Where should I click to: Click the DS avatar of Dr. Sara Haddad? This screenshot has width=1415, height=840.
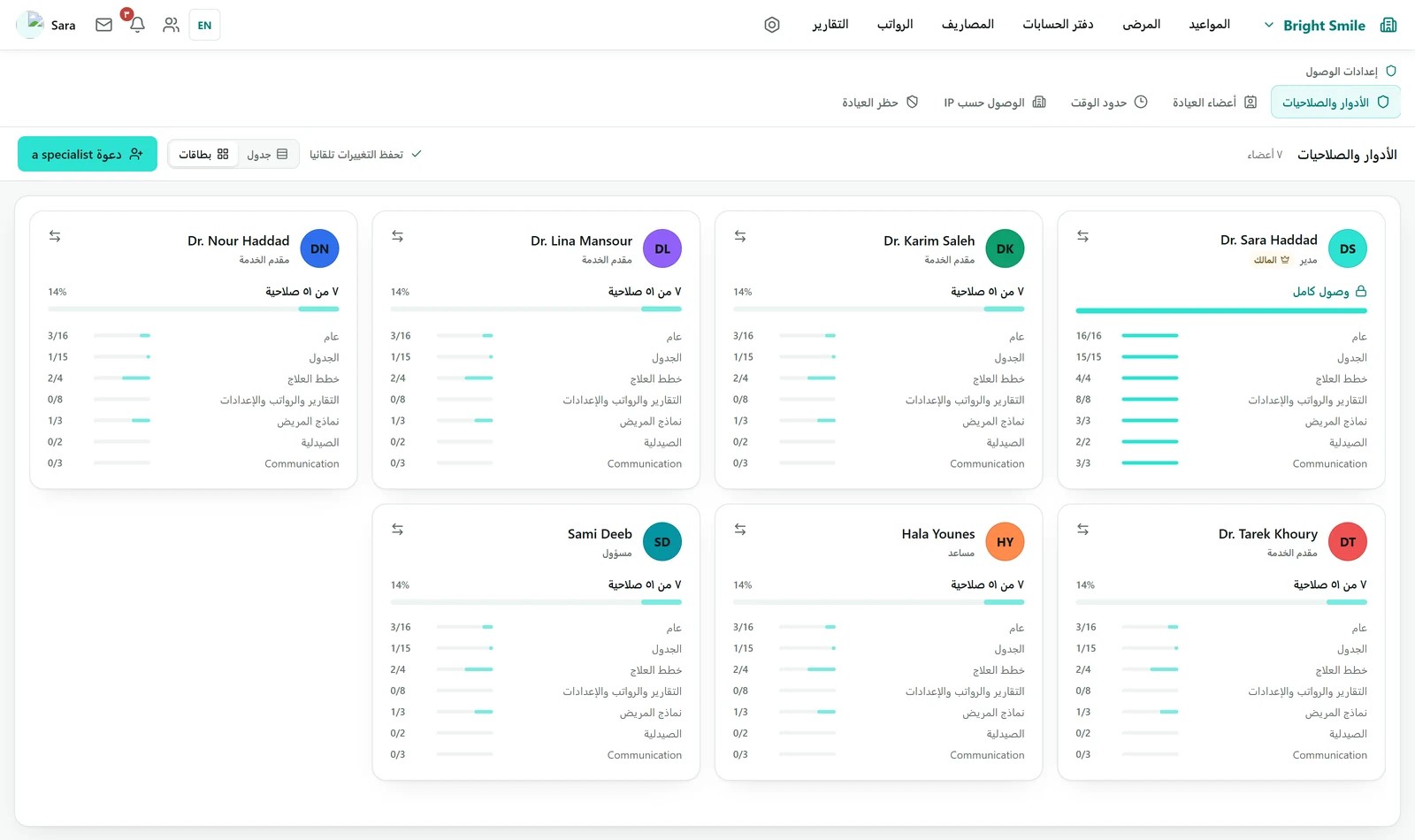pos(1348,248)
